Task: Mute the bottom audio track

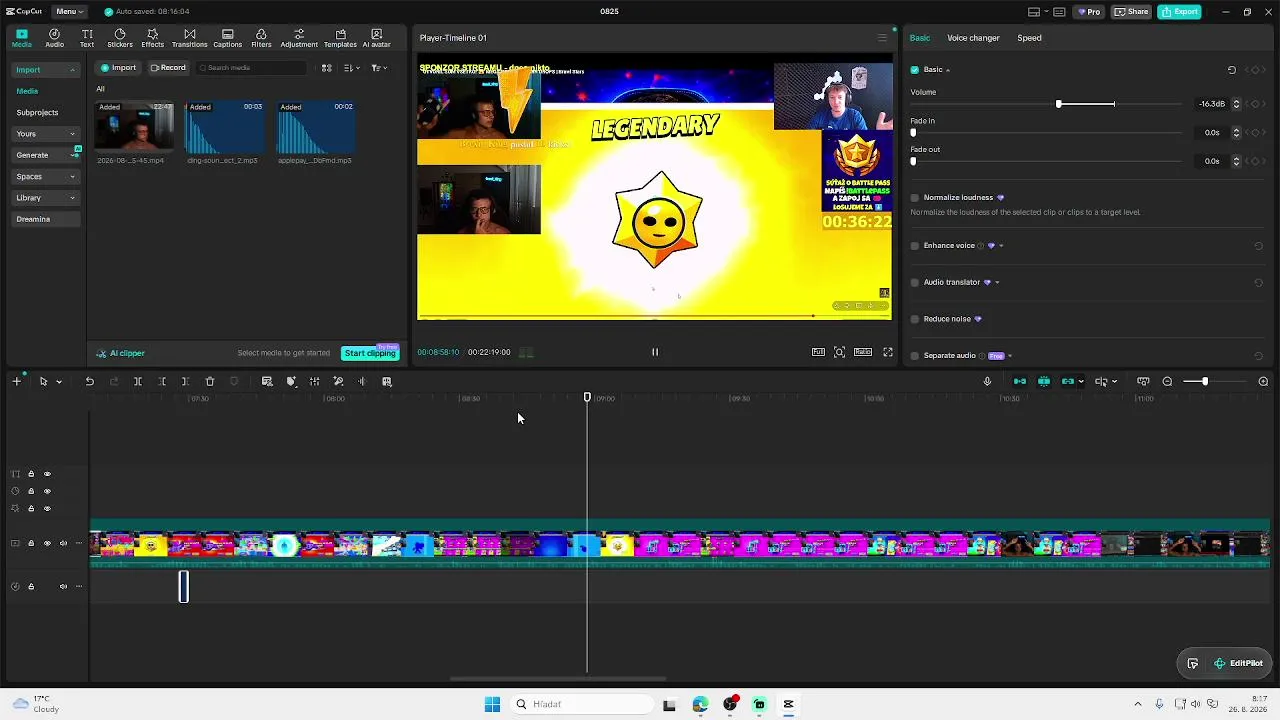Action: pyautogui.click(x=63, y=586)
